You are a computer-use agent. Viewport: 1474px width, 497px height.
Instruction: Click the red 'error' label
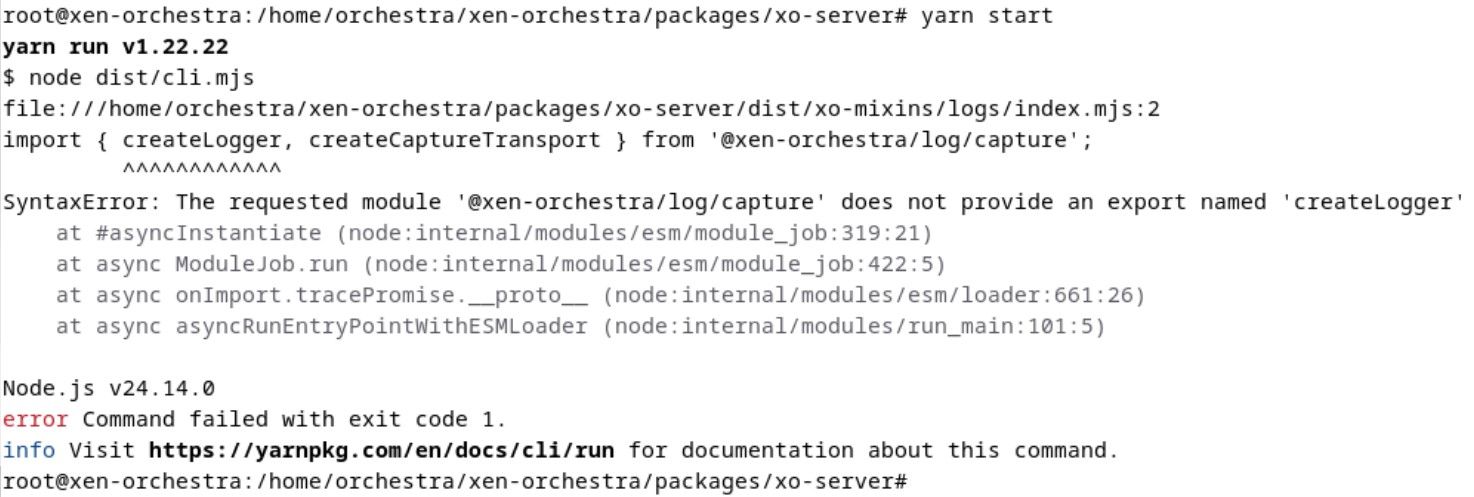36,419
